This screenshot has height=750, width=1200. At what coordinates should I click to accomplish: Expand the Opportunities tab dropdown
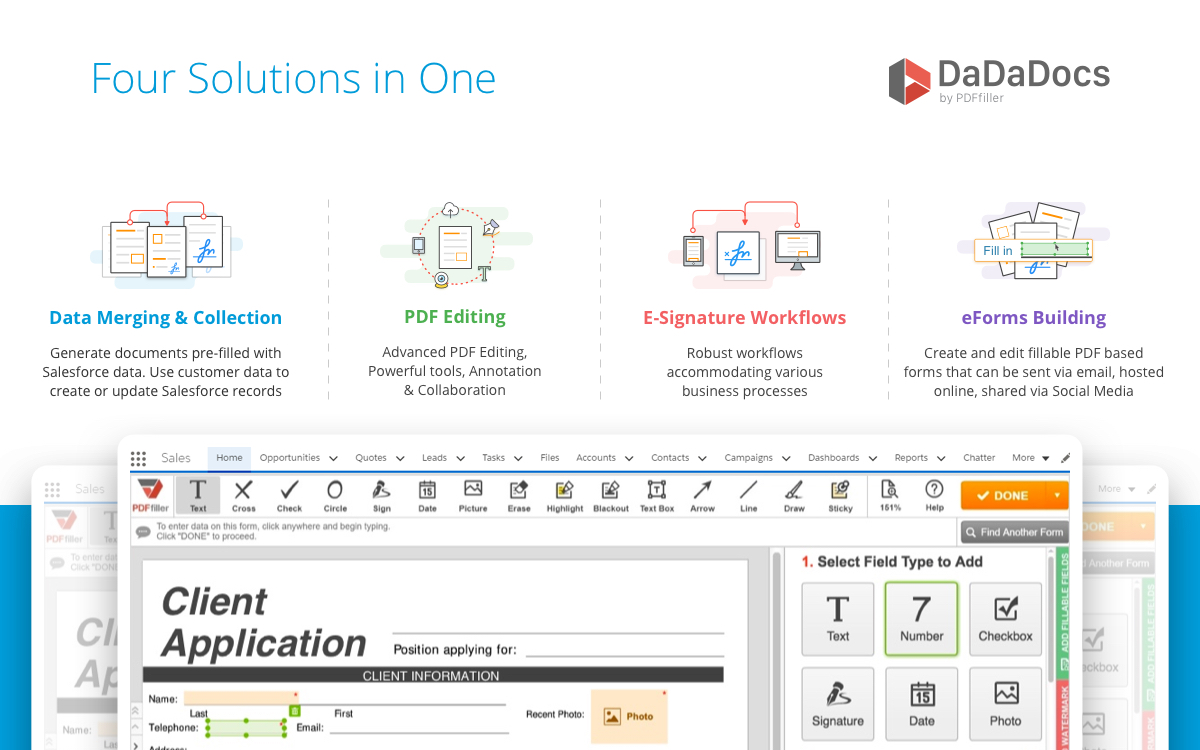tap(333, 459)
